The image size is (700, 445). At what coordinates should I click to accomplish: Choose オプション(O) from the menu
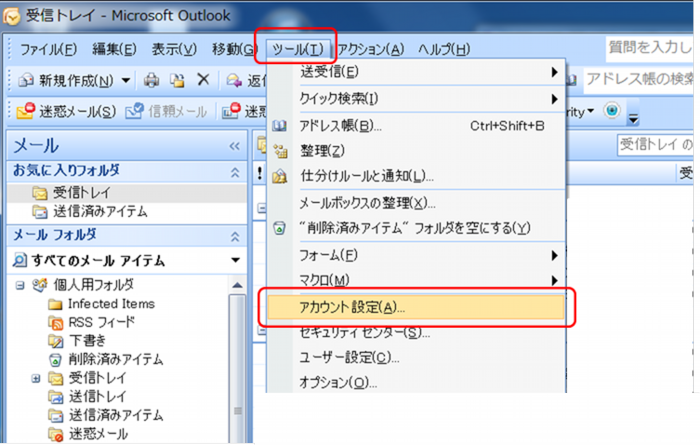coord(416,383)
